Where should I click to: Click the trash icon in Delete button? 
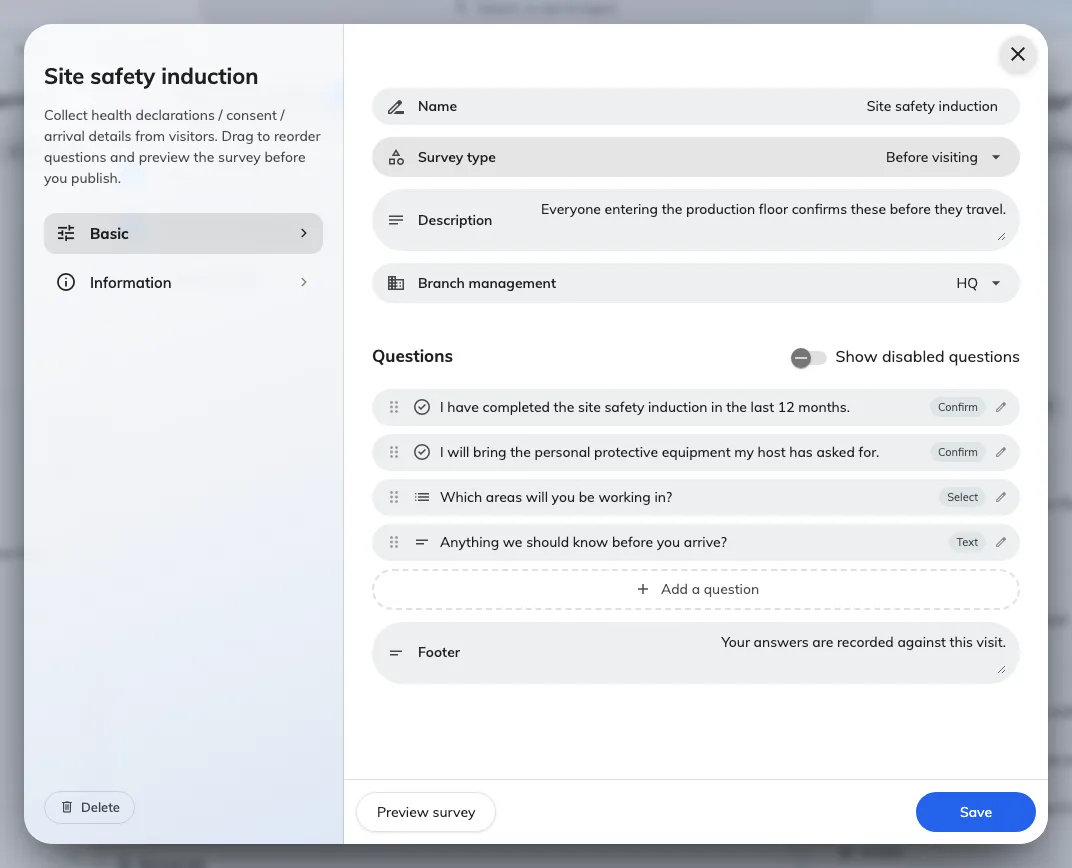pyautogui.click(x=67, y=807)
